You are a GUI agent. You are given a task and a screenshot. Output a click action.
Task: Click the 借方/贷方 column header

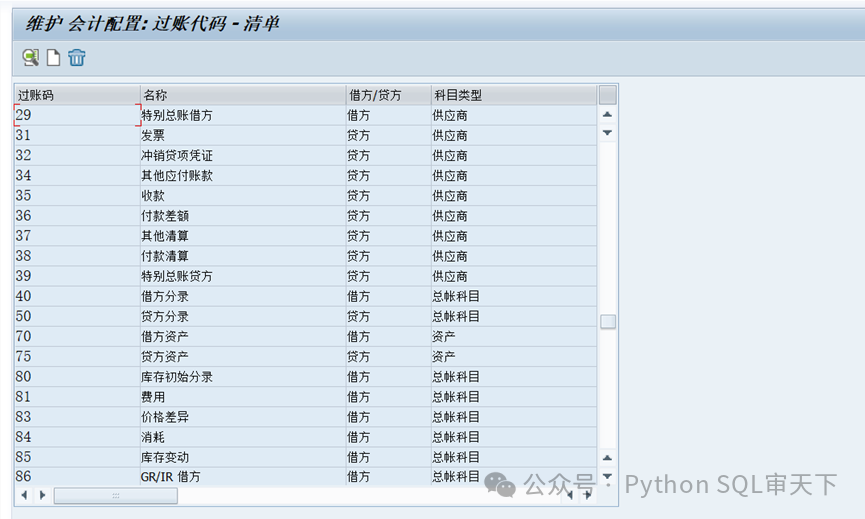click(387, 95)
